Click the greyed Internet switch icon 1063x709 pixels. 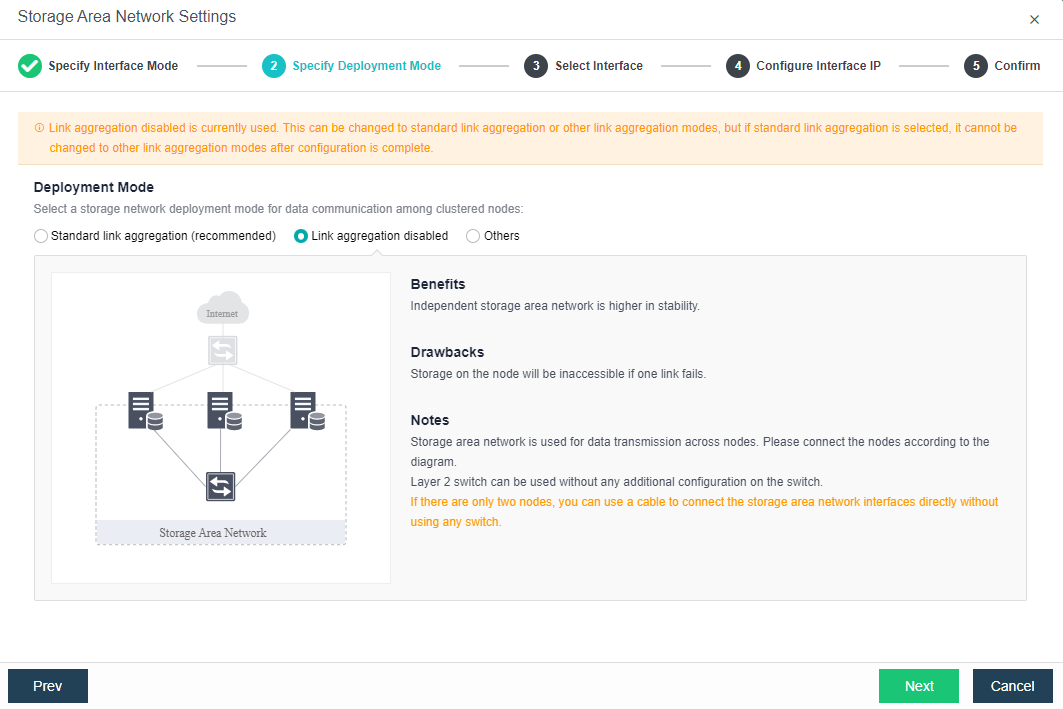point(222,351)
